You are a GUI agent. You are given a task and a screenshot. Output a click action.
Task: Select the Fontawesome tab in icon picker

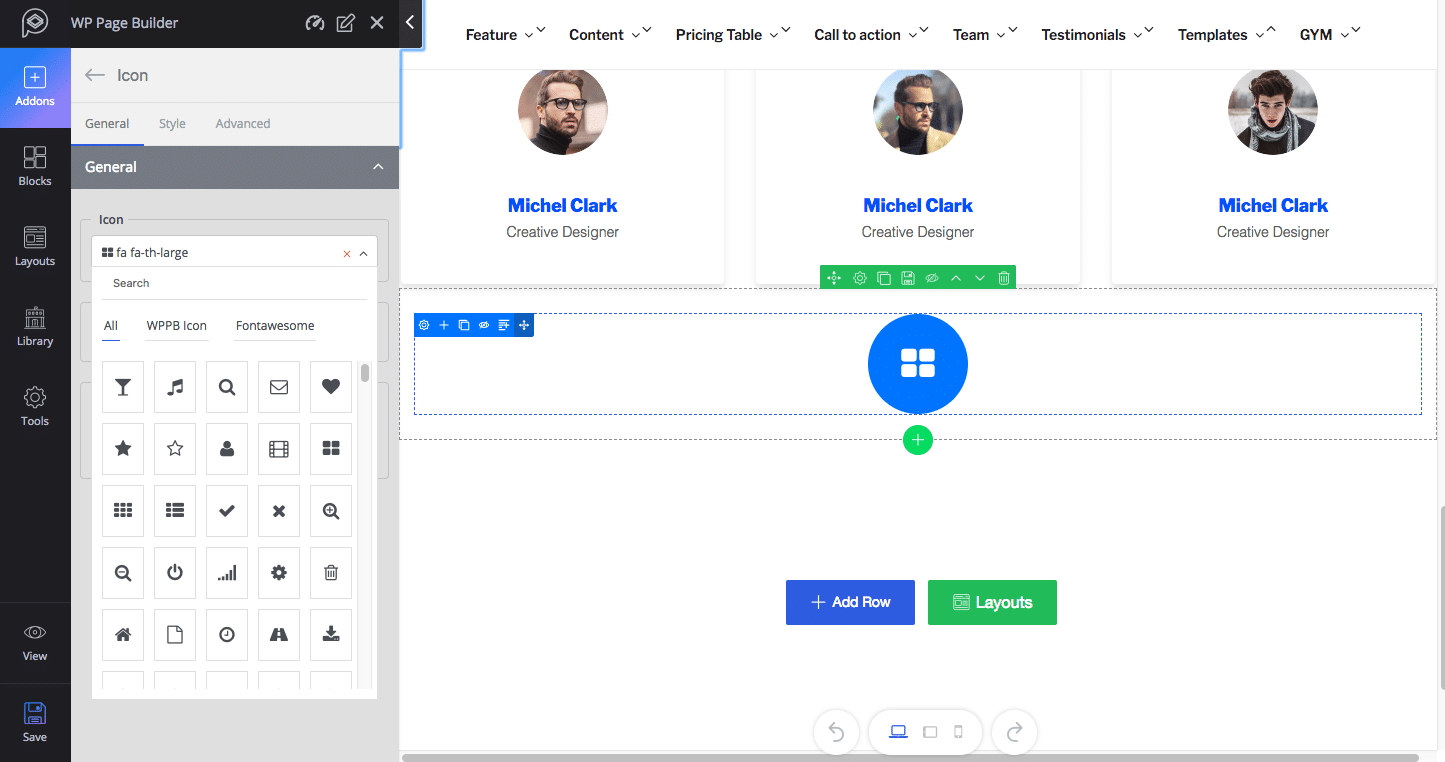(x=275, y=325)
